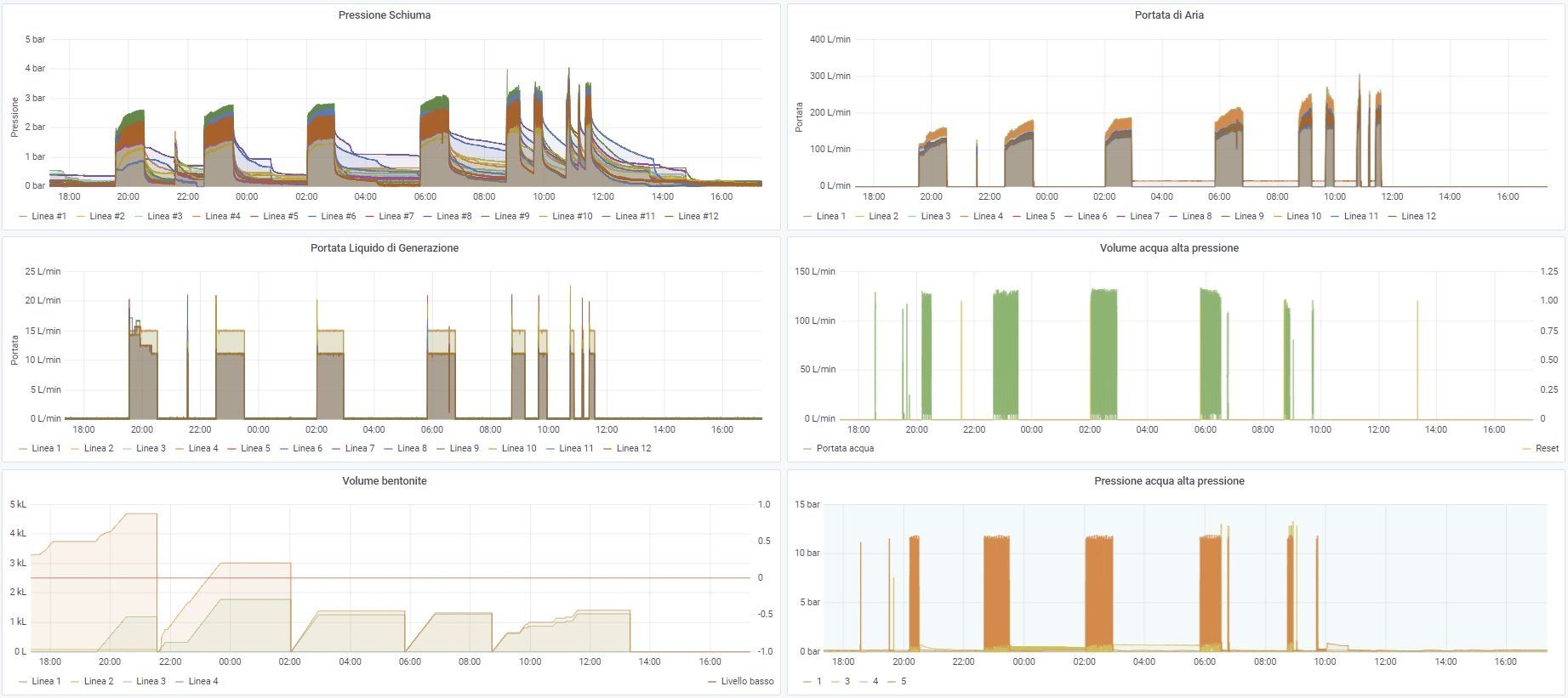Toggle Linea #5 series in Pressione Schiuma legend
1568x698 pixels.
[280, 216]
